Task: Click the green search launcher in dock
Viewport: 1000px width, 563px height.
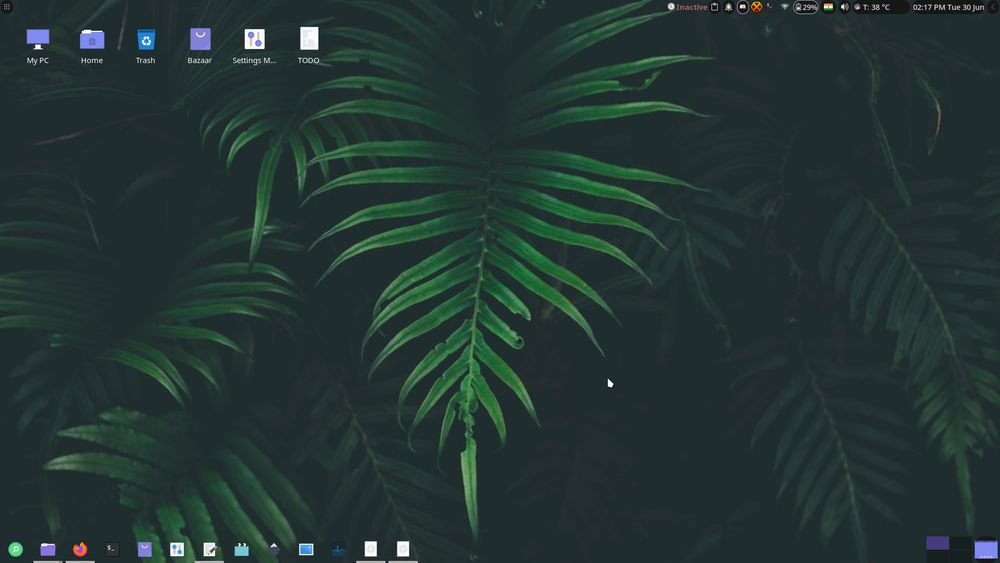Action: coord(15,549)
